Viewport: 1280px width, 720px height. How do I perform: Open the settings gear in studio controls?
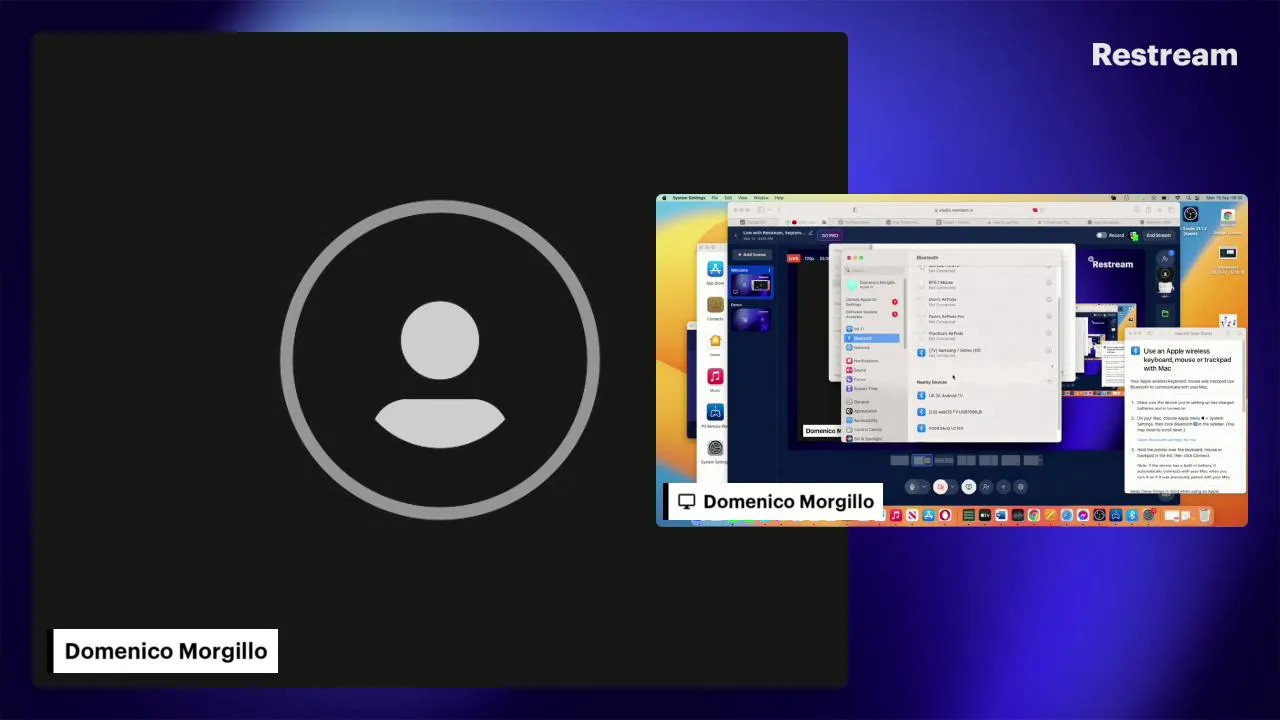coord(1021,487)
